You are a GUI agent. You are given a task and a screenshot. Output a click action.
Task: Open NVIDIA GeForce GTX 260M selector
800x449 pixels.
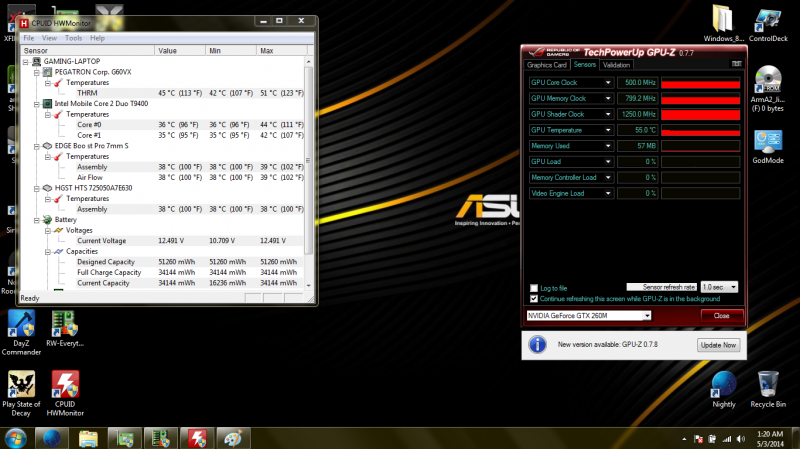pyautogui.click(x=589, y=316)
